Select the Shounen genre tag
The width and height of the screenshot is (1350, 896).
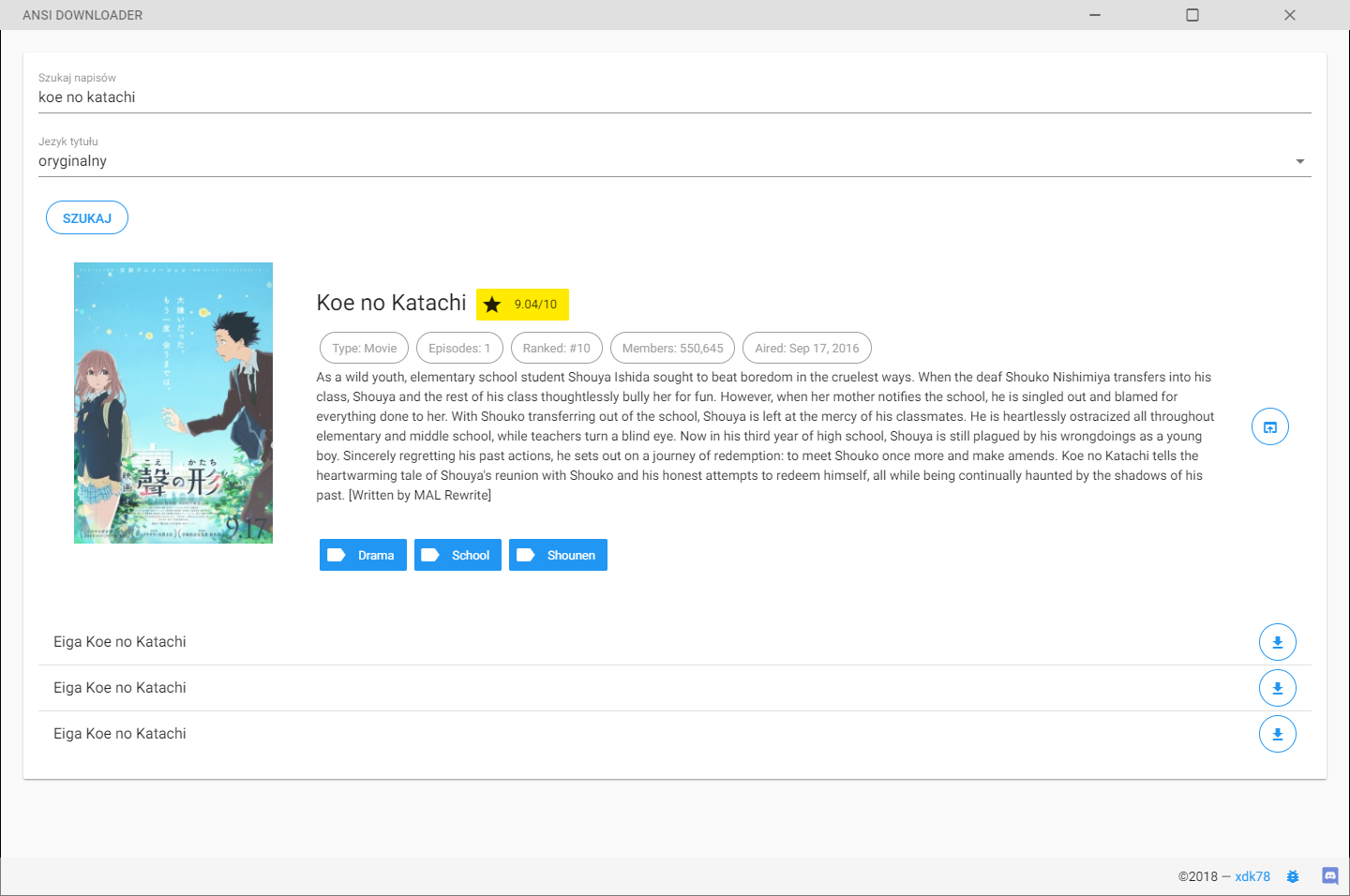(x=558, y=555)
